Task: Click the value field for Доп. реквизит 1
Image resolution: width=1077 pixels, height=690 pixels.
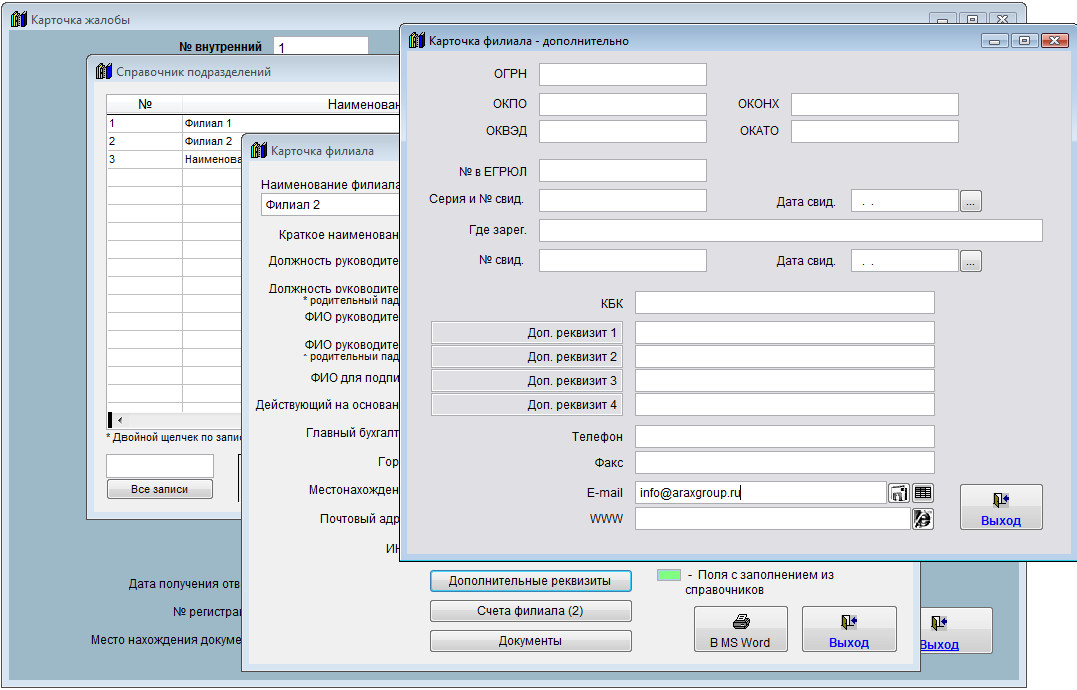Action: (784, 332)
